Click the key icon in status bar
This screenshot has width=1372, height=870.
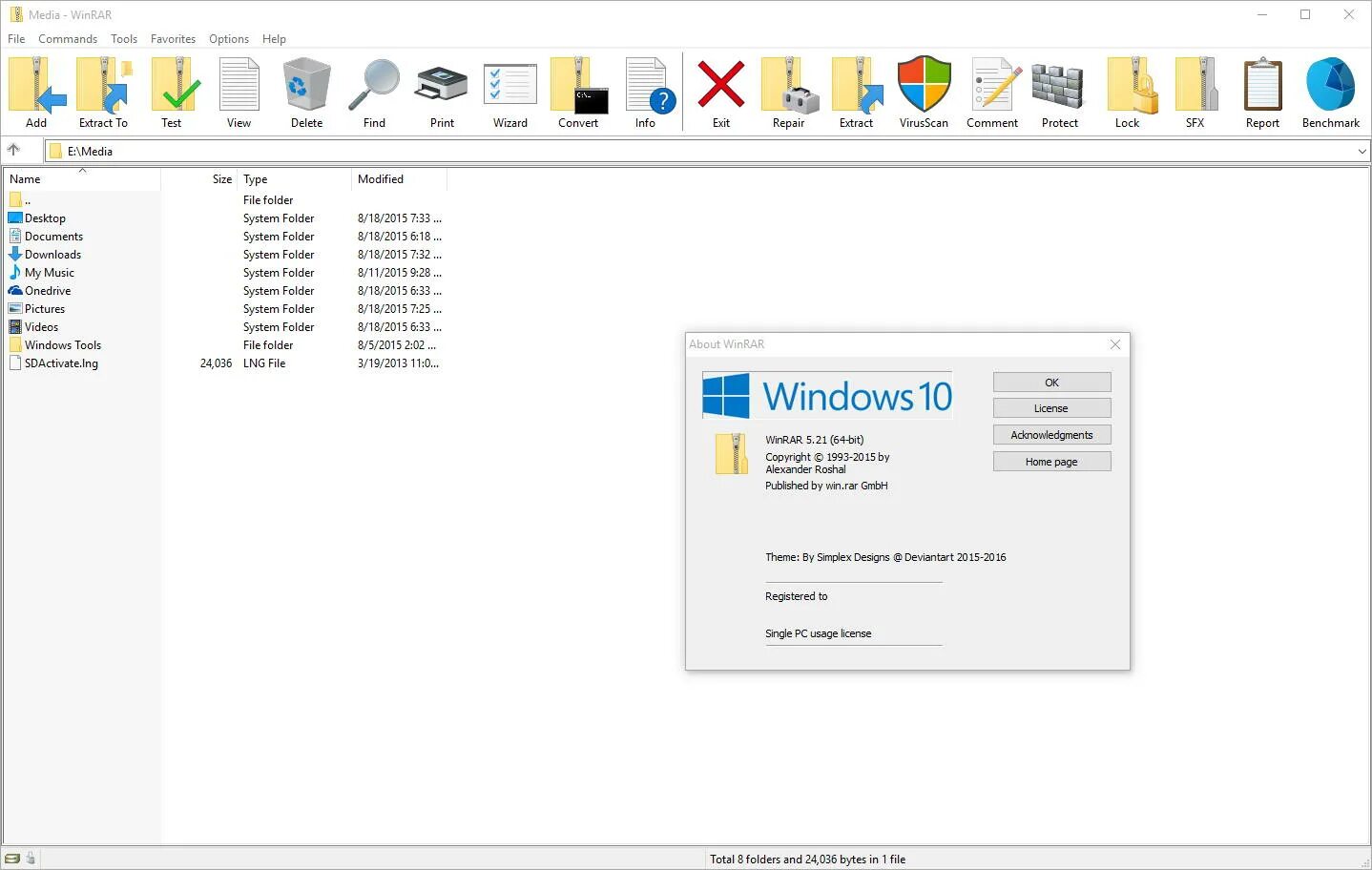click(31, 858)
